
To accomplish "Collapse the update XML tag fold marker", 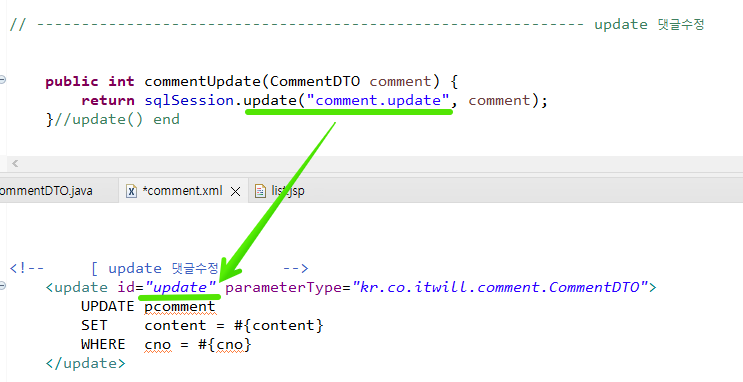I will click(2, 285).
